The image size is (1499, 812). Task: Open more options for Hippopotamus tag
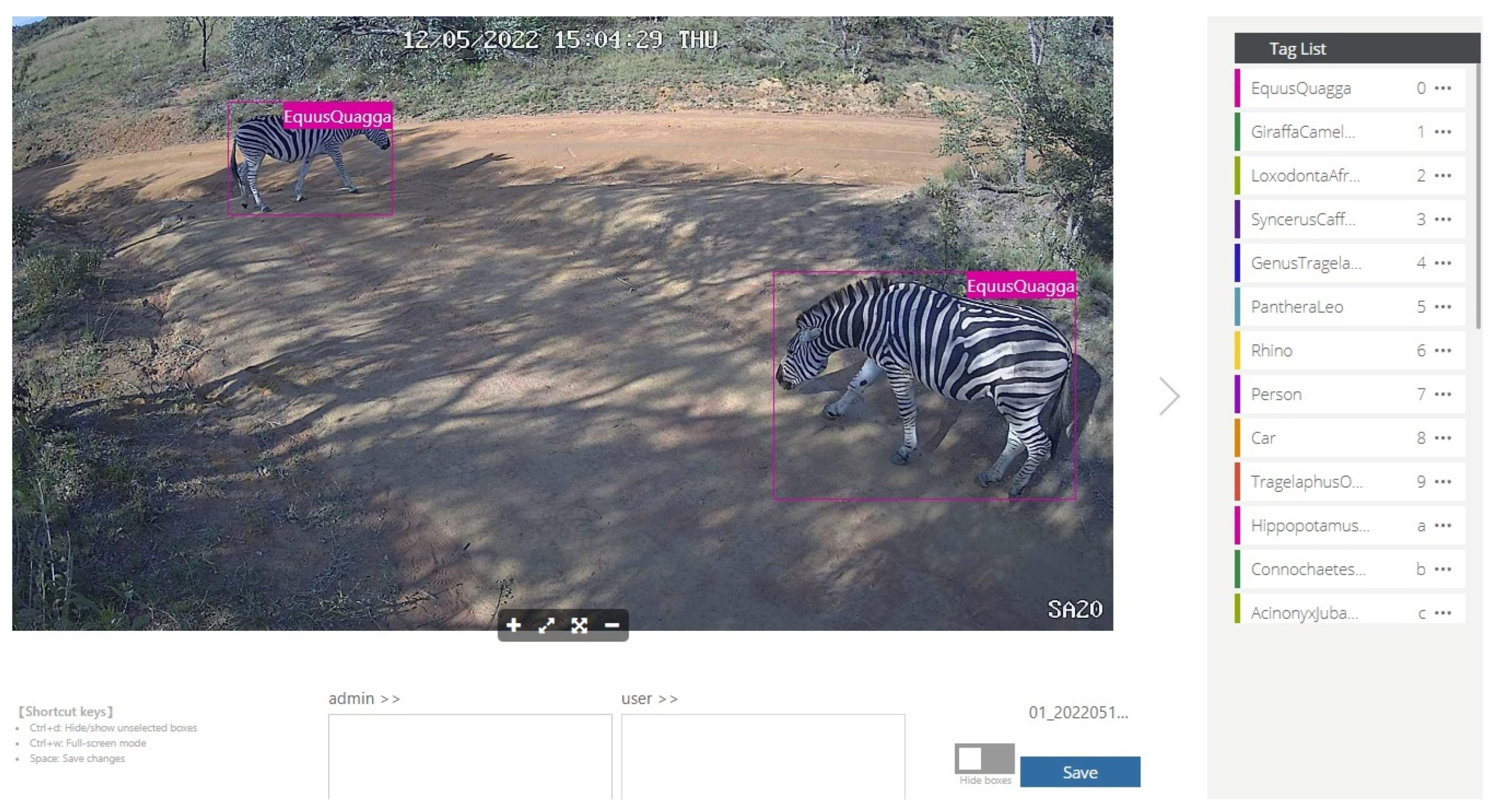click(x=1443, y=525)
